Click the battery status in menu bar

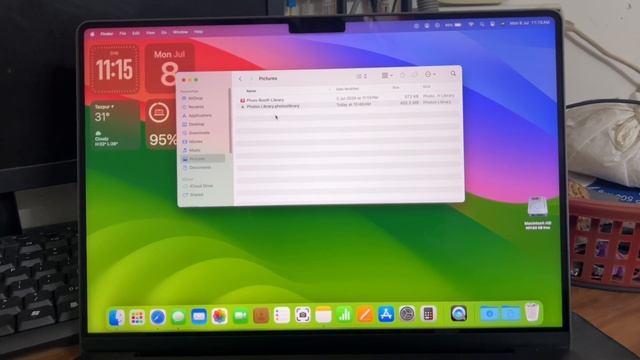[x=453, y=25]
